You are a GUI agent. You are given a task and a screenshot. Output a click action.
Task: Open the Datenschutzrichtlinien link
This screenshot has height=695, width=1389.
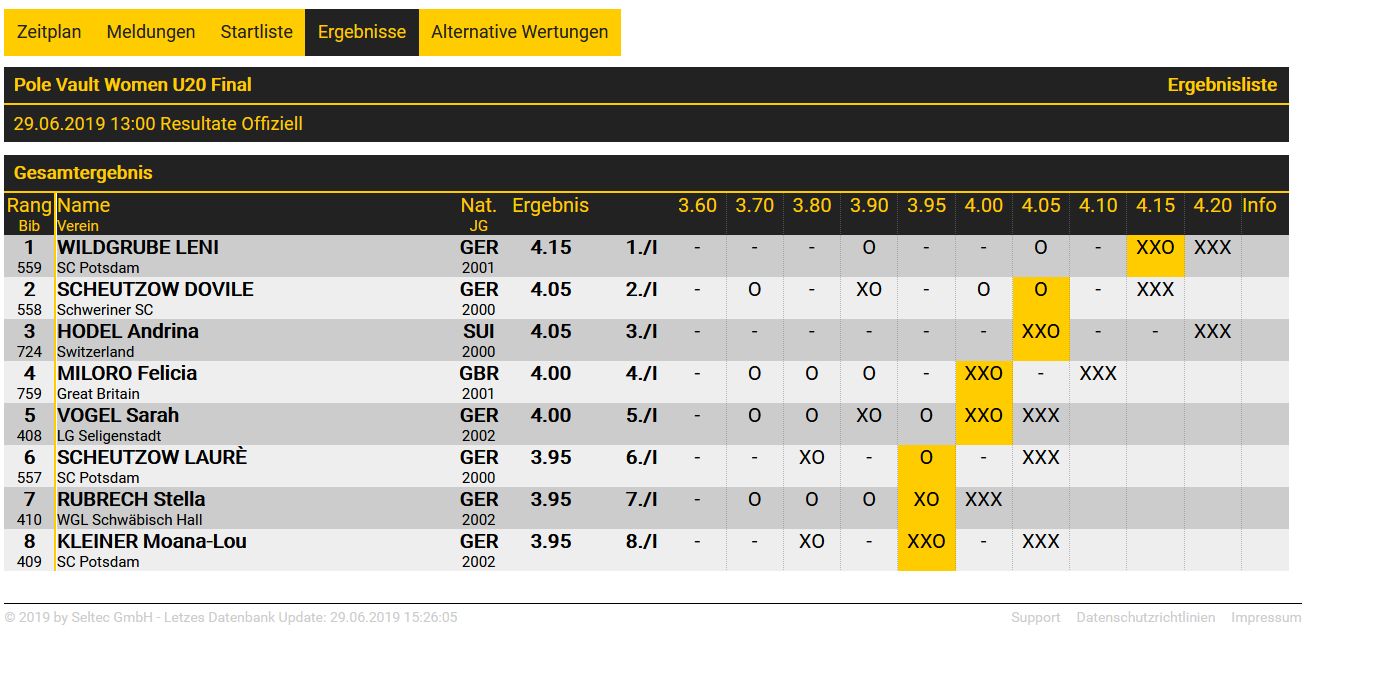pos(1145,618)
